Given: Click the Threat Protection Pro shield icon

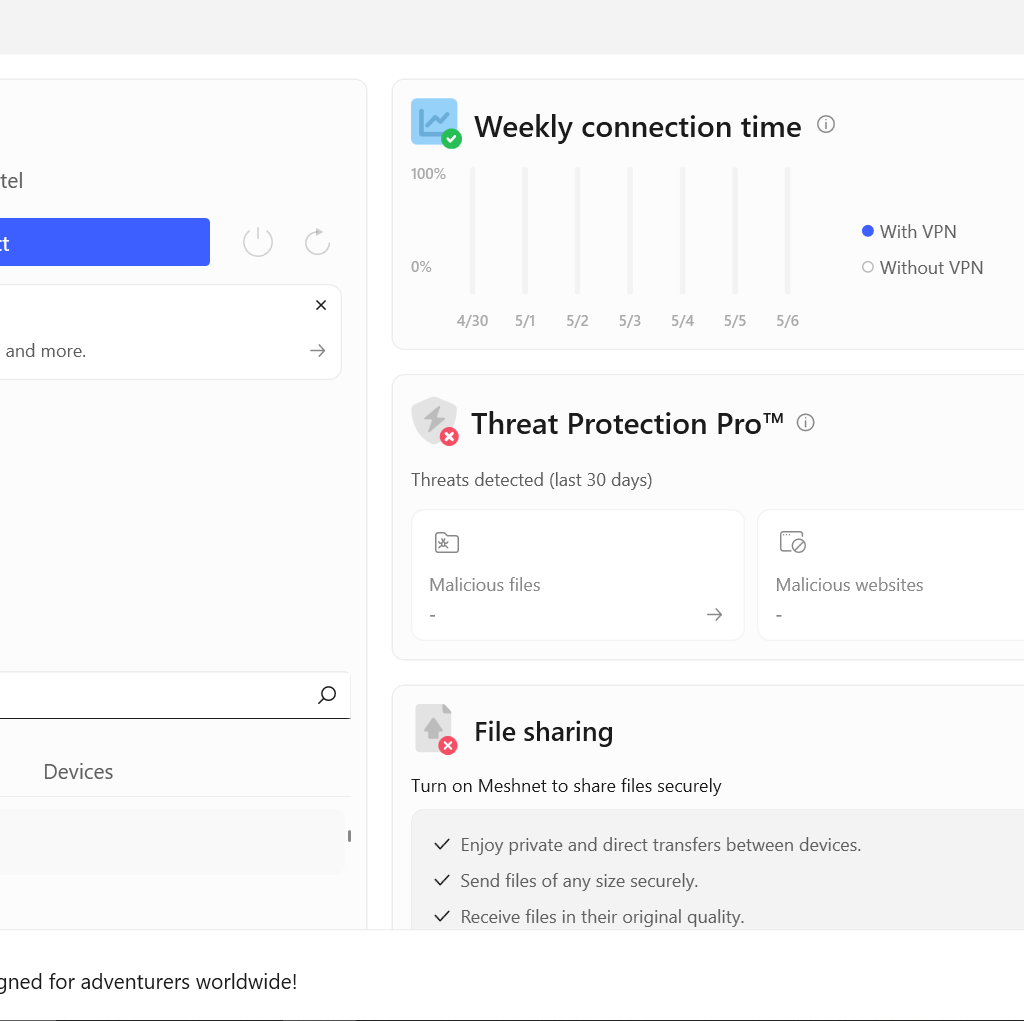Looking at the screenshot, I should [435, 421].
